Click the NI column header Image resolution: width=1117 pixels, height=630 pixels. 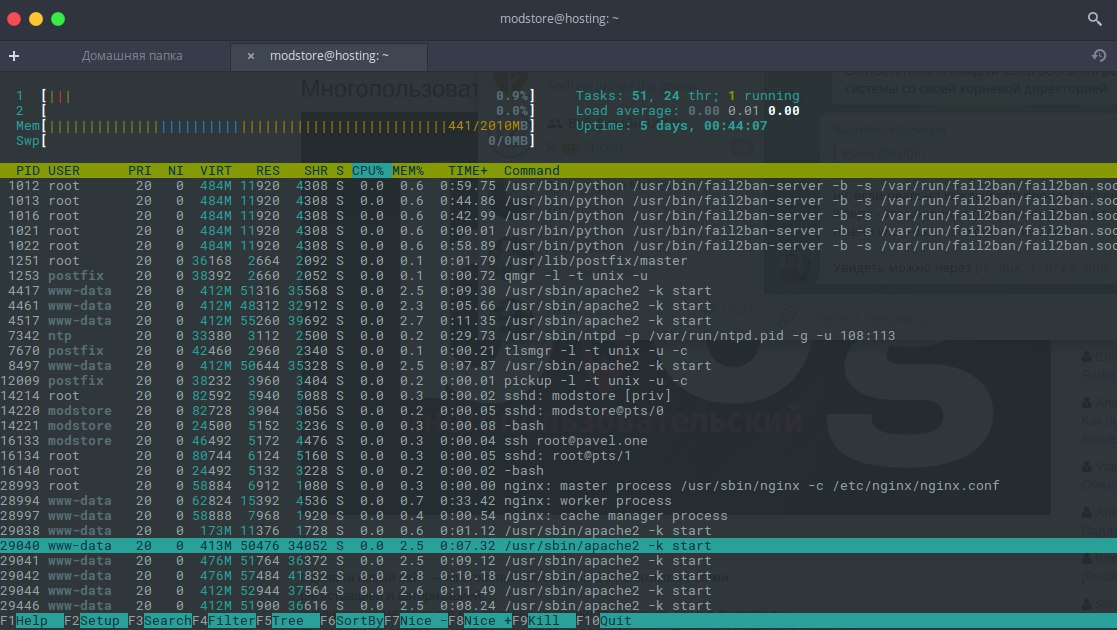point(175,171)
